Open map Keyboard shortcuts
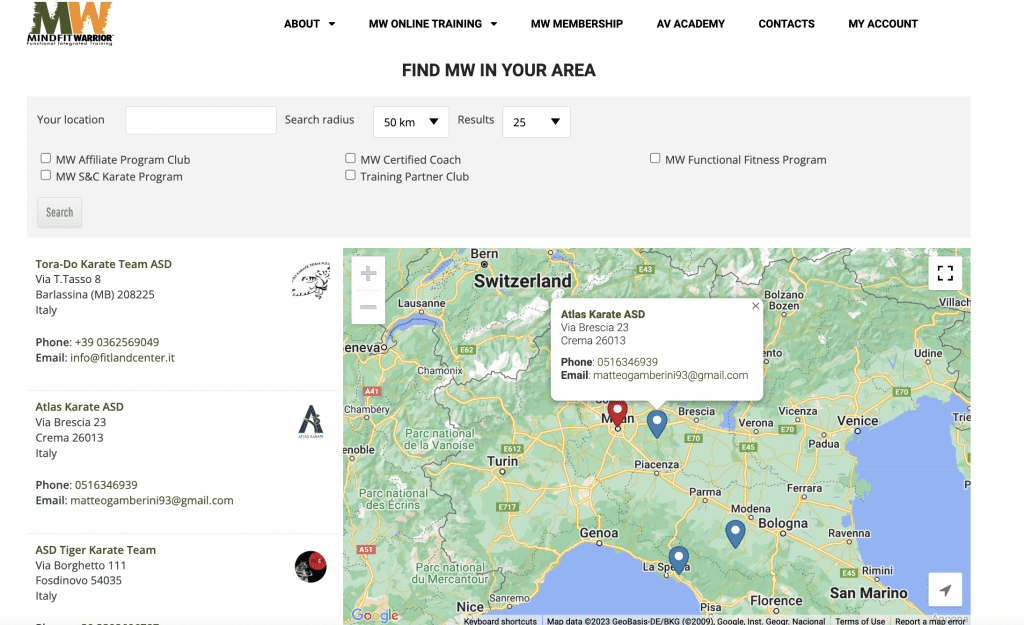 500,621
